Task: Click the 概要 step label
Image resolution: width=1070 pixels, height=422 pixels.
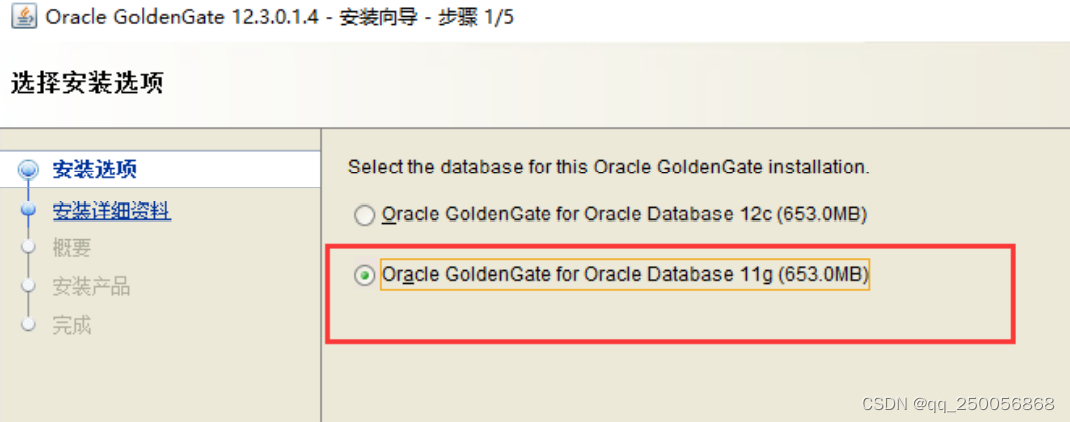Action: coord(72,249)
